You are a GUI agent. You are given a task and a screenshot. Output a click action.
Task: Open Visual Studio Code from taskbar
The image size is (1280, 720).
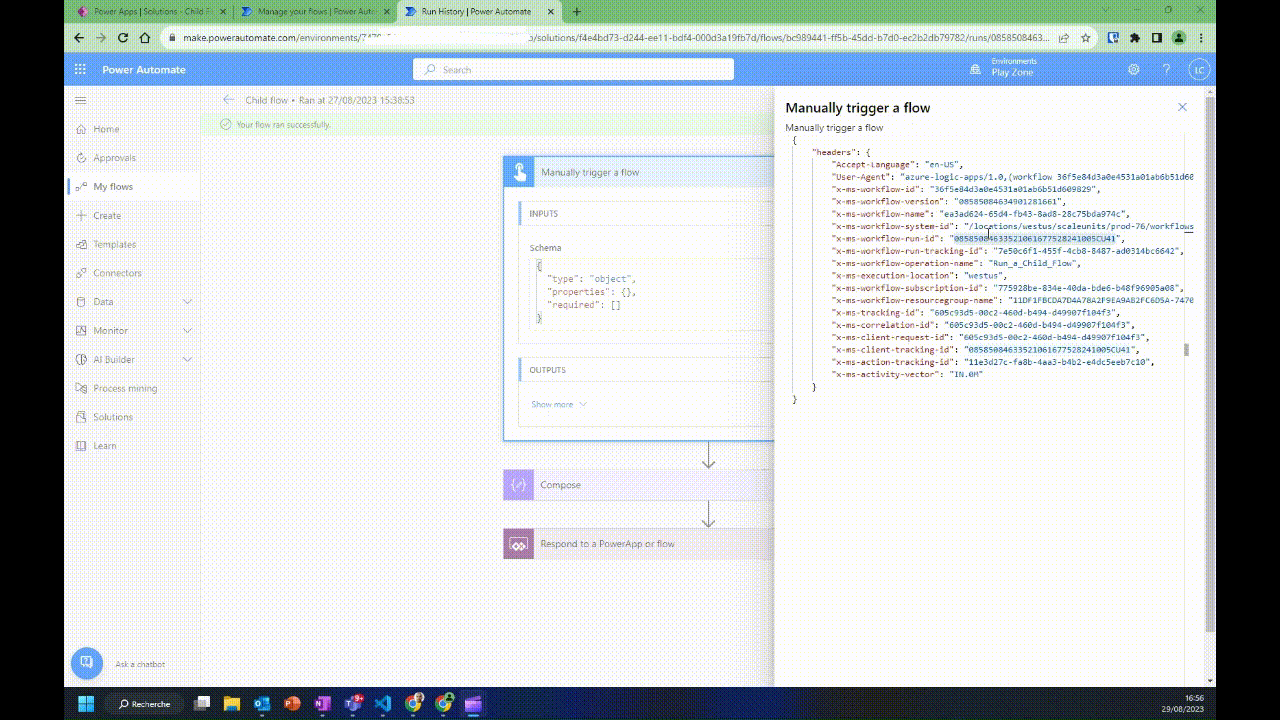click(x=383, y=704)
